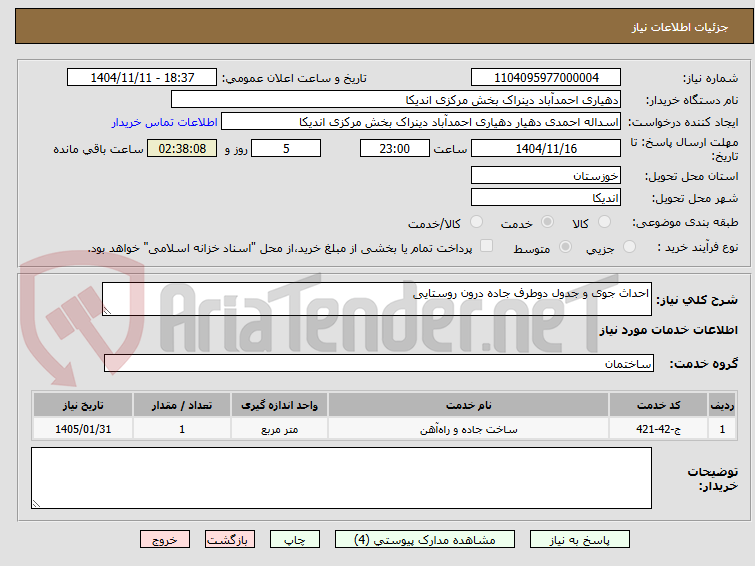Click service code cell ج-42-421
The image size is (755, 566).
(x=658, y=429)
